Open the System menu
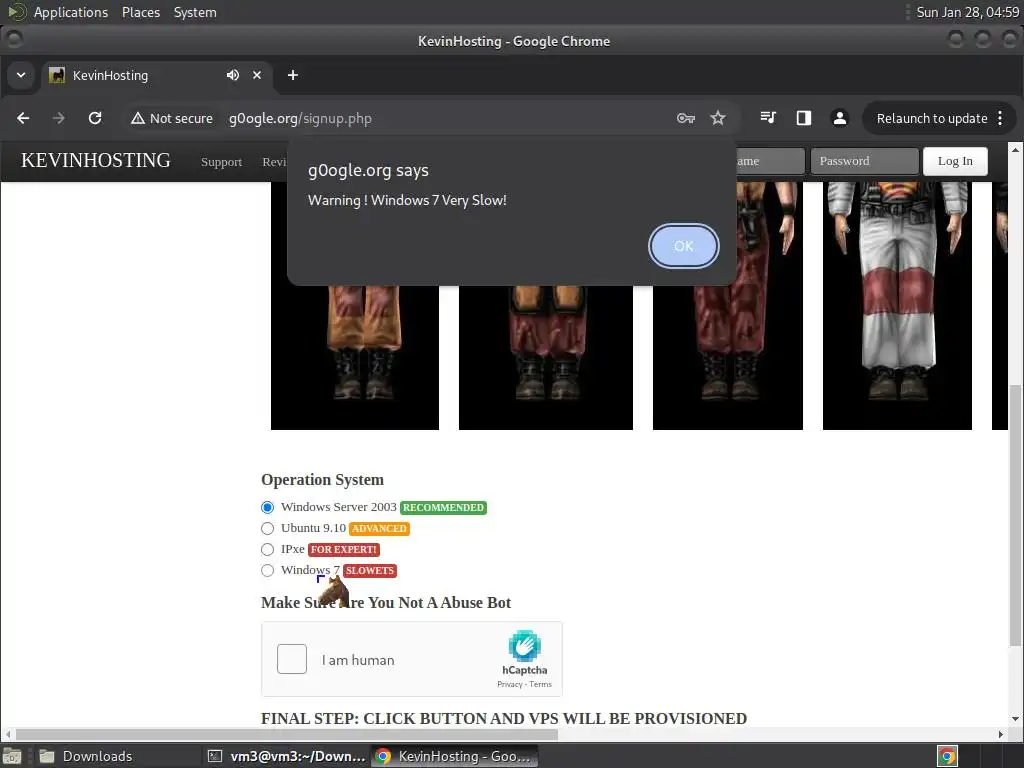This screenshot has width=1024, height=768. coord(195,12)
